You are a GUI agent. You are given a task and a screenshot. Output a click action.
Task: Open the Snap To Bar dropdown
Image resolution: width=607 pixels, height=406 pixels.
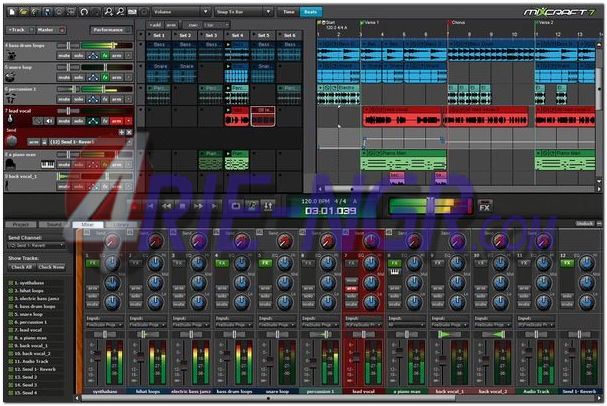244,12
